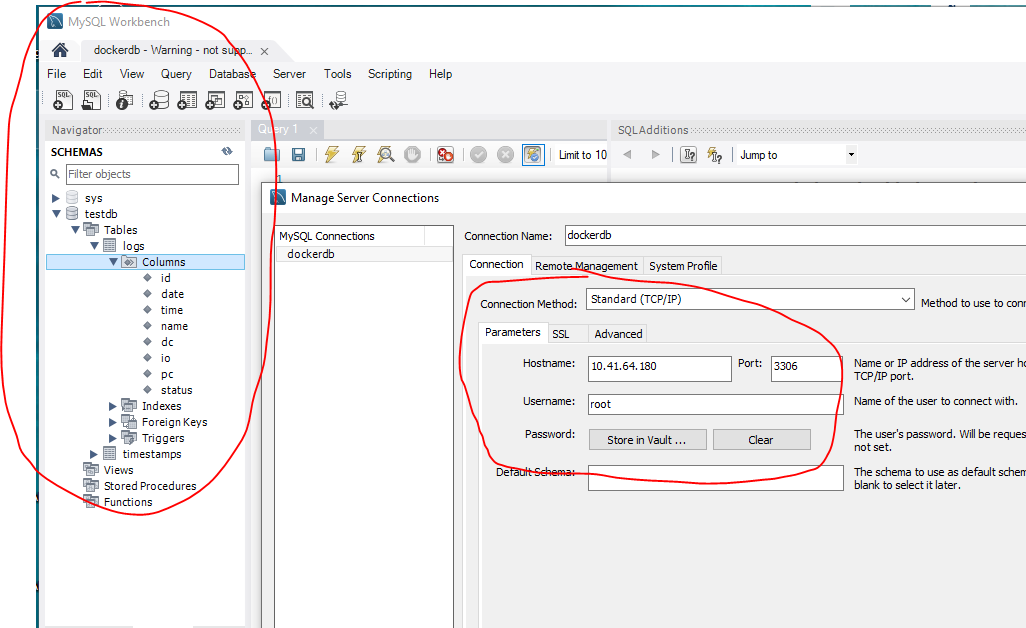Select the Advanced parameters tab
The height and width of the screenshot is (628, 1026).
[618, 334]
